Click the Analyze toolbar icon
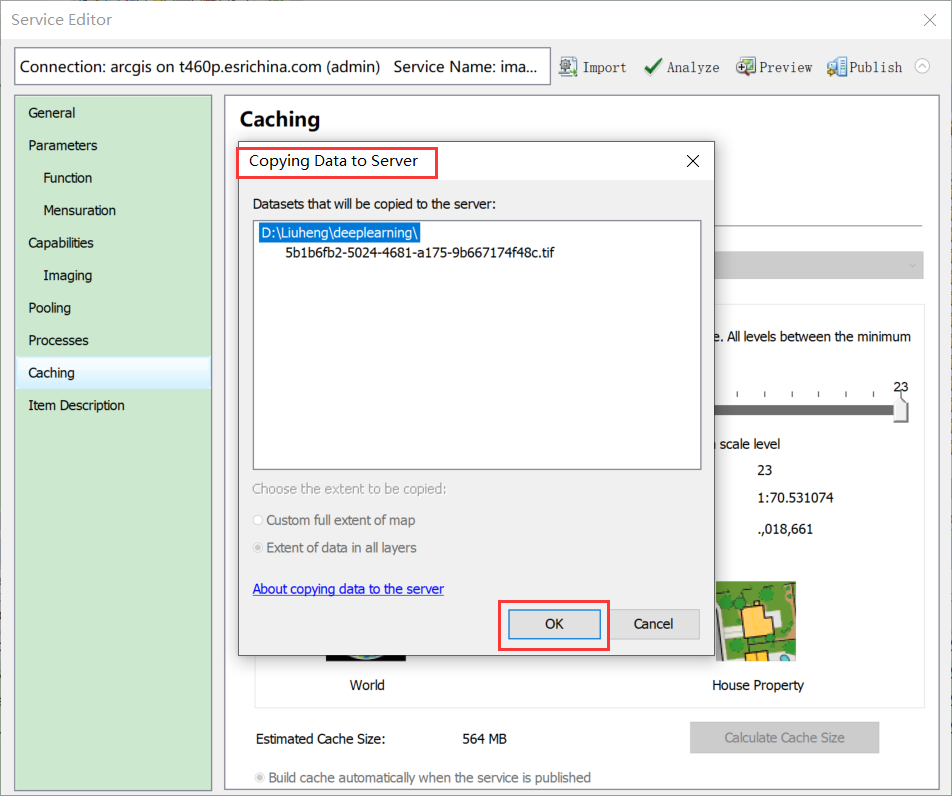Viewport: 952px width, 796px height. 681,66
